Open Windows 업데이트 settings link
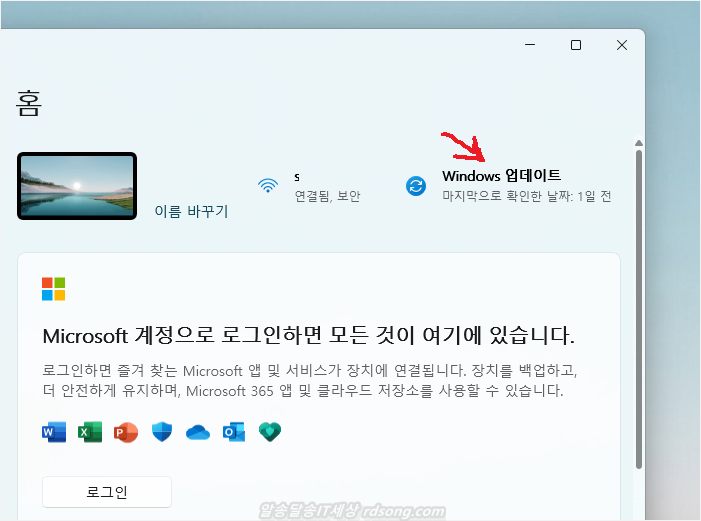The width and height of the screenshot is (701, 521). point(501,175)
